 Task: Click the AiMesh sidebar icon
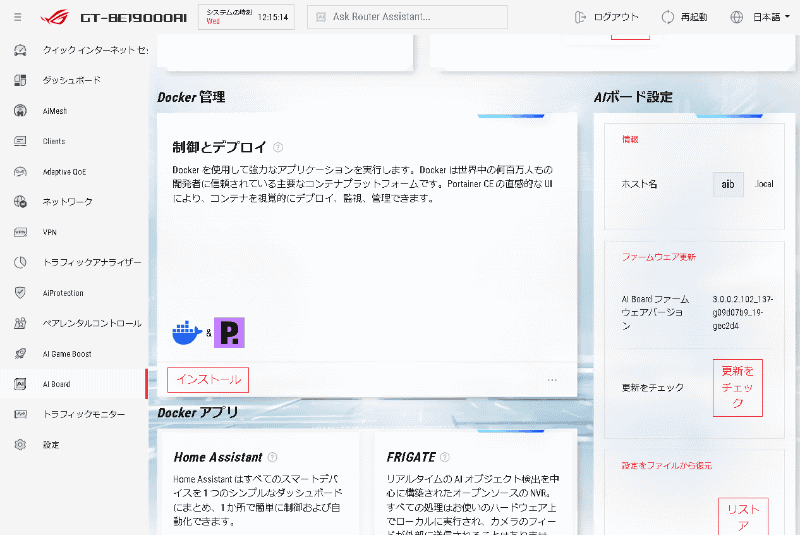click(x=20, y=111)
